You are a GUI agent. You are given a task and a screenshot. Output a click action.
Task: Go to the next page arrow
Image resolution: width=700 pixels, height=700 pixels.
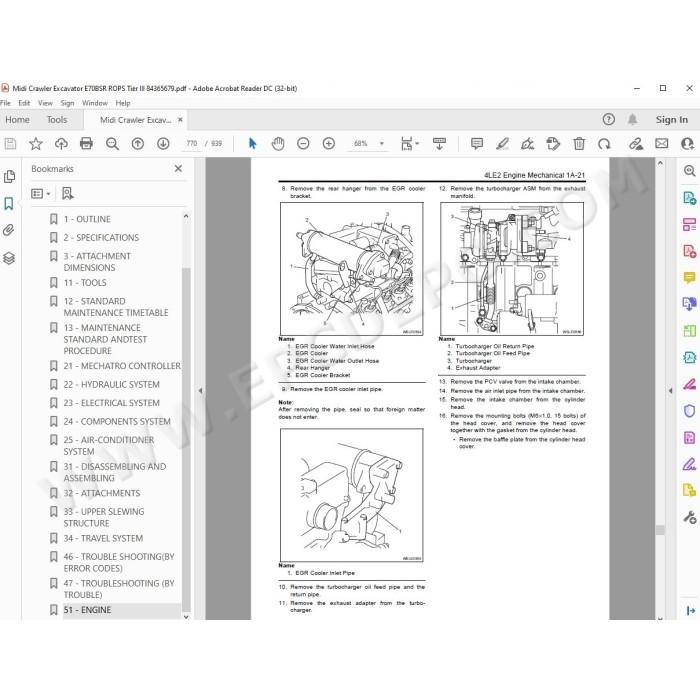tap(163, 143)
